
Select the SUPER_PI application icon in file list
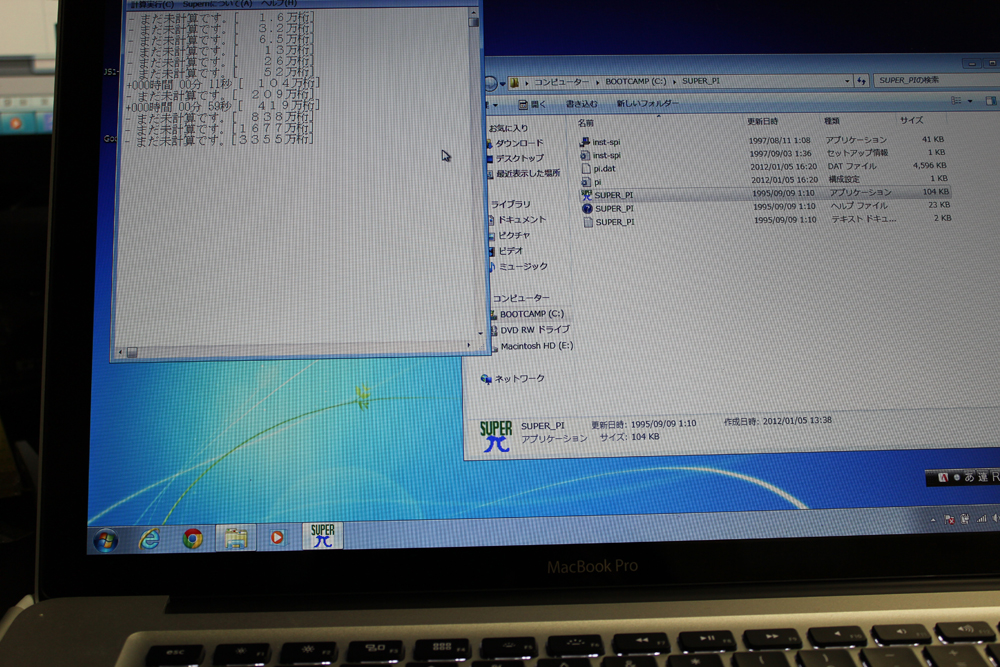[587, 195]
